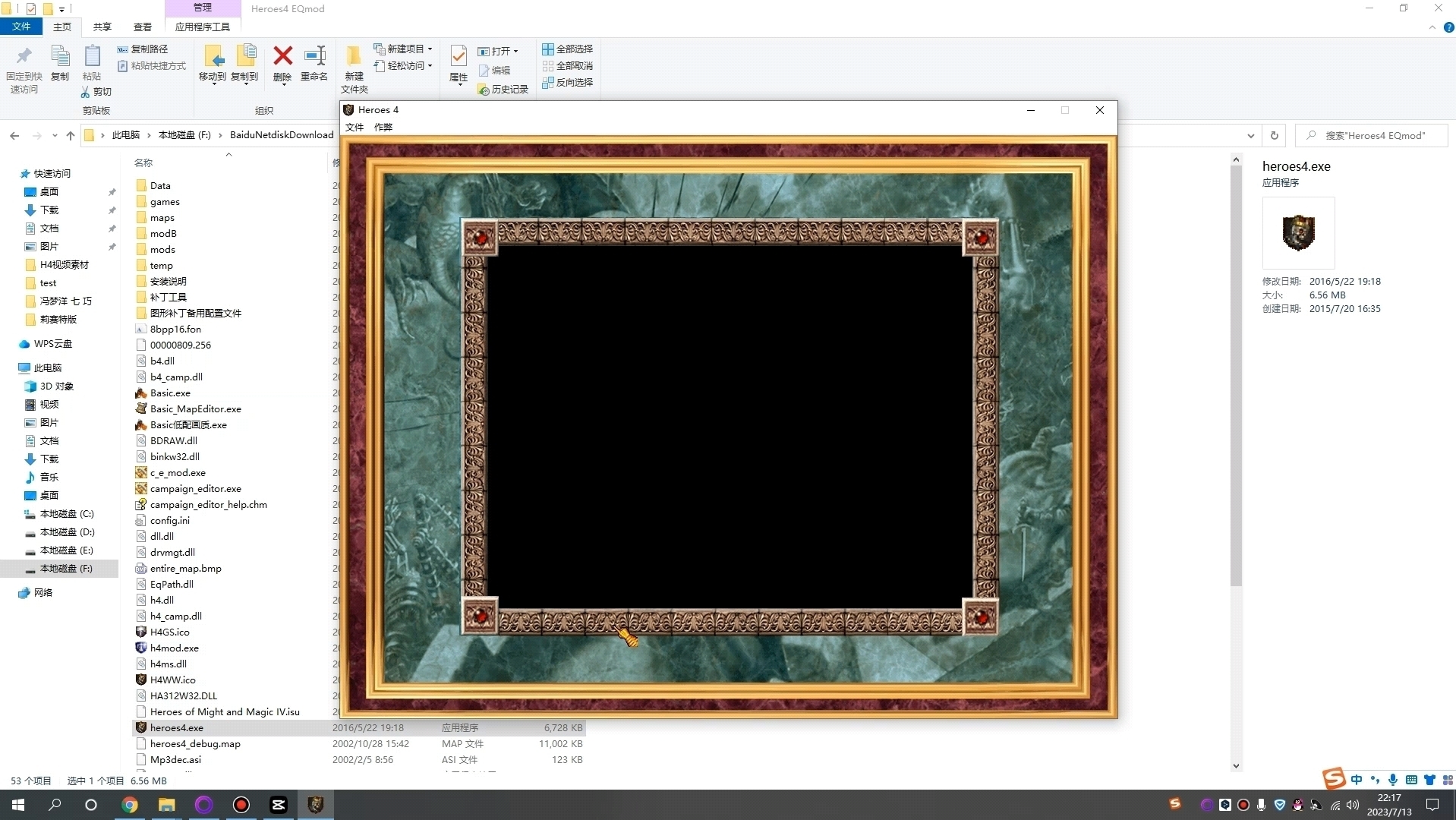Click the taskbar Search magnifier
This screenshot has height=820, width=1456.
(55, 805)
